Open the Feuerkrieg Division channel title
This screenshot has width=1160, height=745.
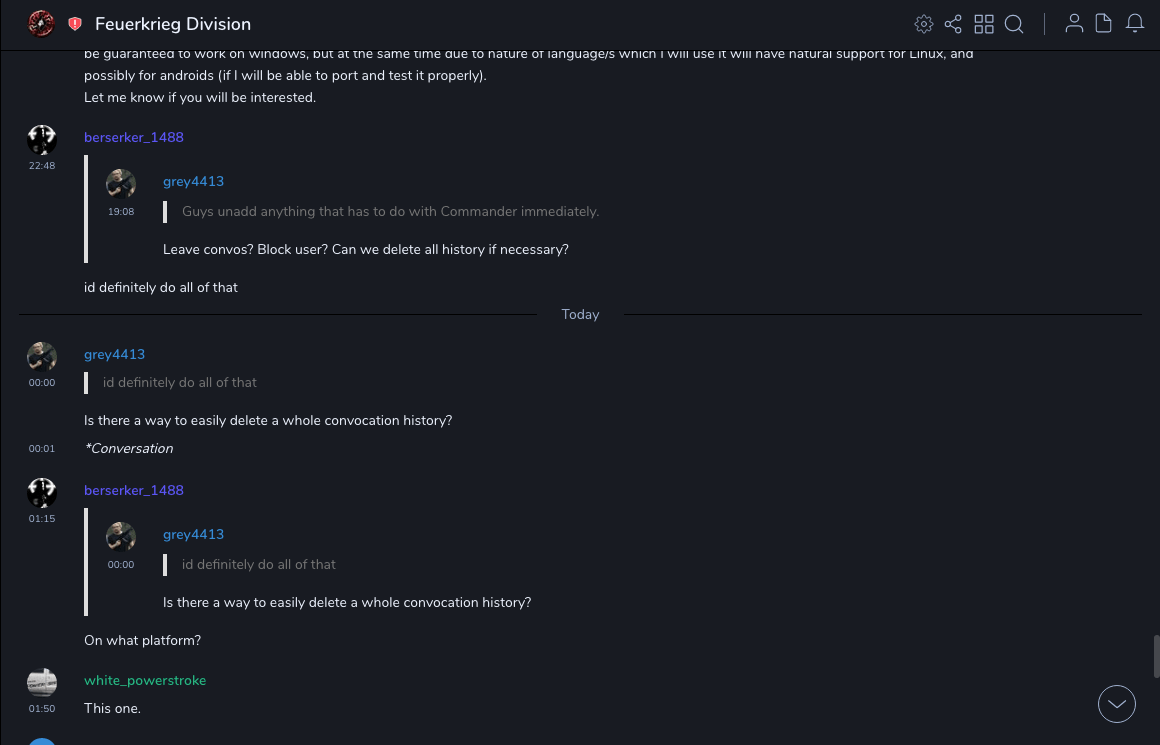pos(173,24)
